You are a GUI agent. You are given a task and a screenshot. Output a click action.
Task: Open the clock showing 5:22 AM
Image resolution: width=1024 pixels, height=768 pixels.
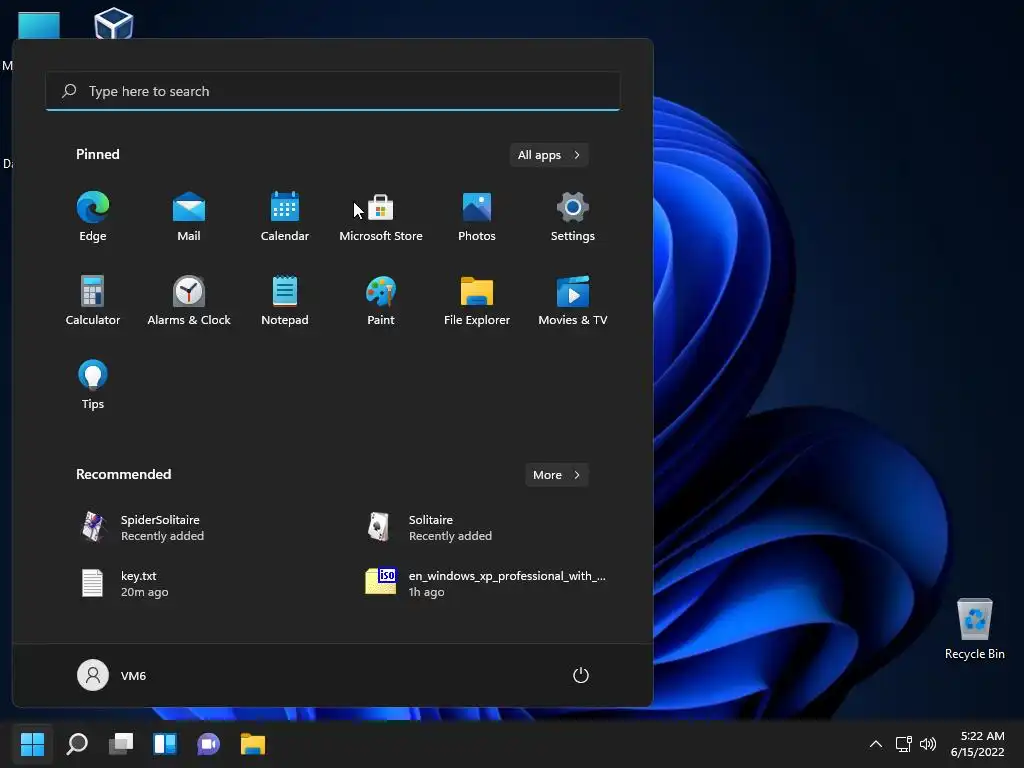[977, 744]
